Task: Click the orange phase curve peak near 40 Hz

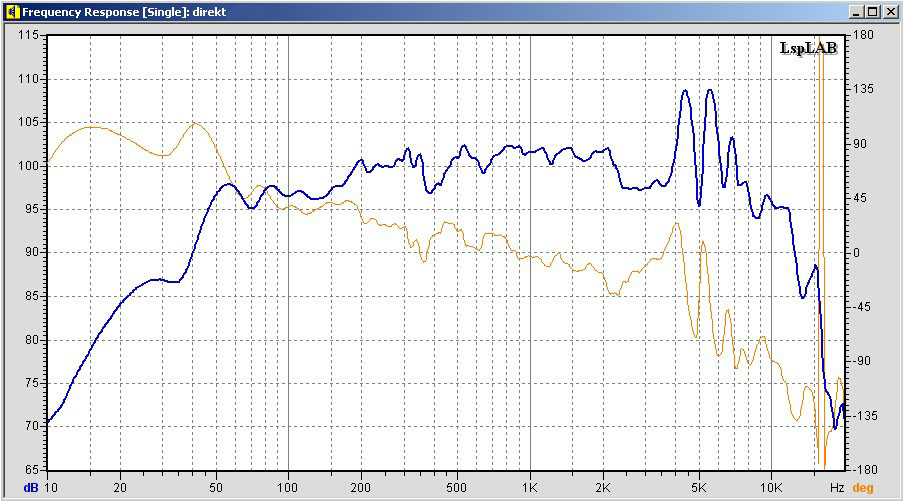Action: click(196, 123)
